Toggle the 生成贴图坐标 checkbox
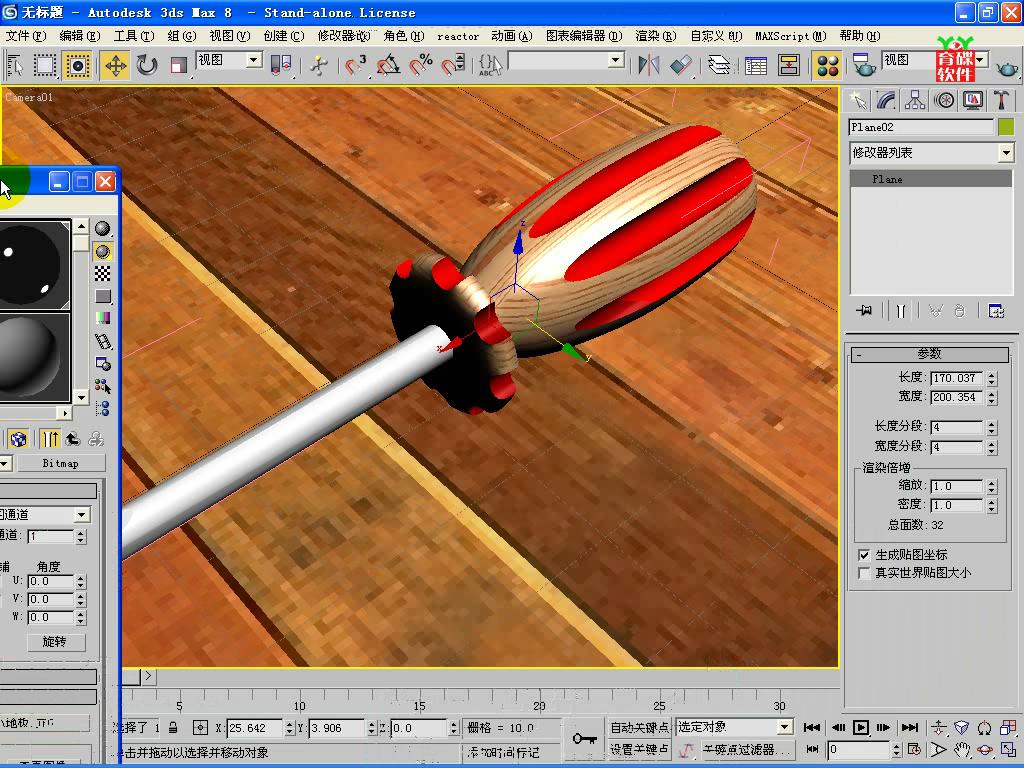Screen dimensions: 1024x768 point(864,555)
